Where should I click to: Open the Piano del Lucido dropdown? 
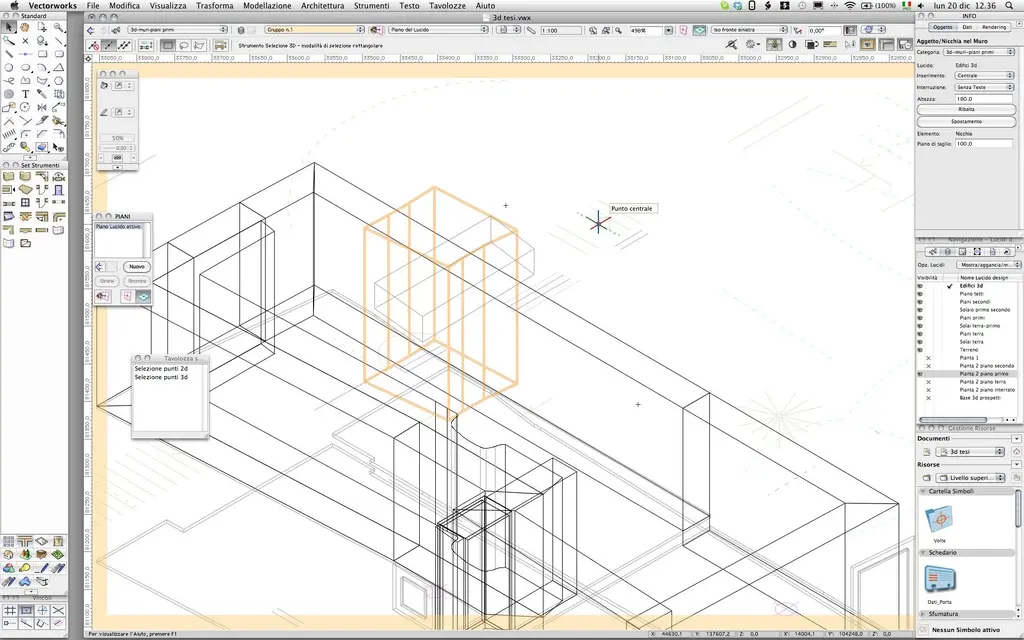(438, 30)
